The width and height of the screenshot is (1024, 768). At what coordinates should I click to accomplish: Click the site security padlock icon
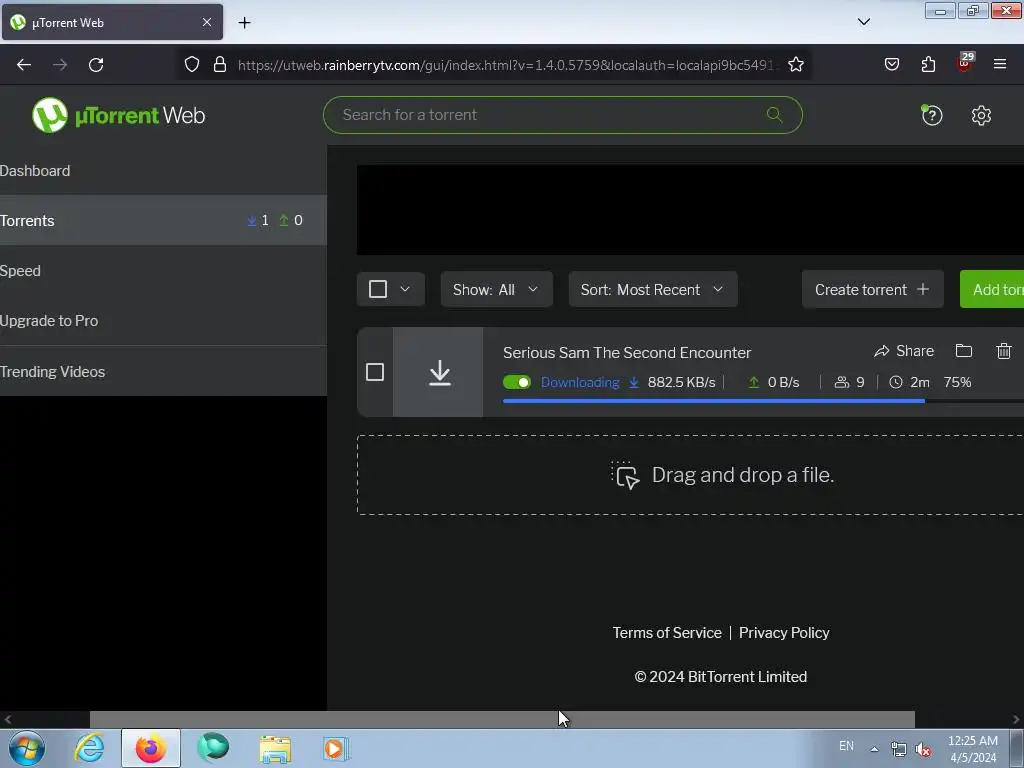coord(220,65)
